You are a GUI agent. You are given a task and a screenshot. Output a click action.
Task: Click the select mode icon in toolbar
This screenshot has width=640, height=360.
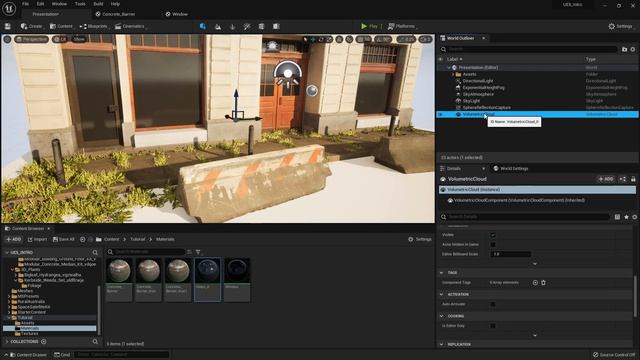tap(202, 26)
